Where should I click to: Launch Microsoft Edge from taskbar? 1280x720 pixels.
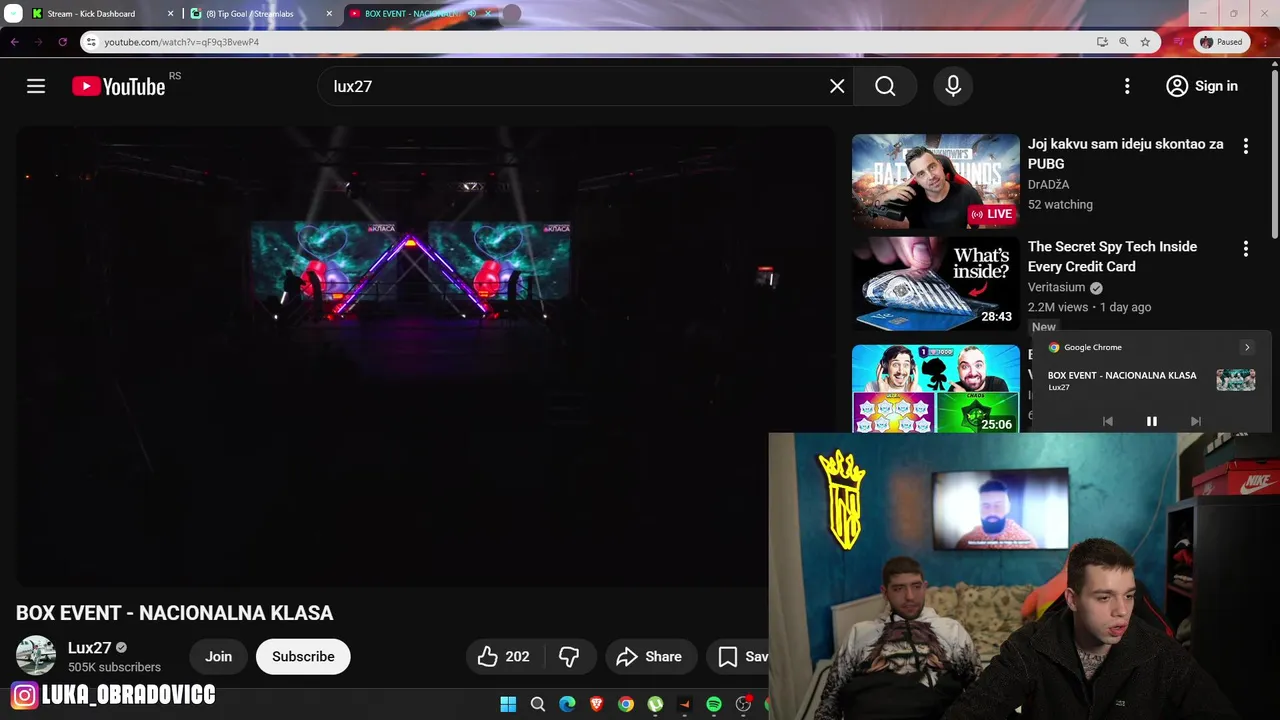[x=567, y=704]
